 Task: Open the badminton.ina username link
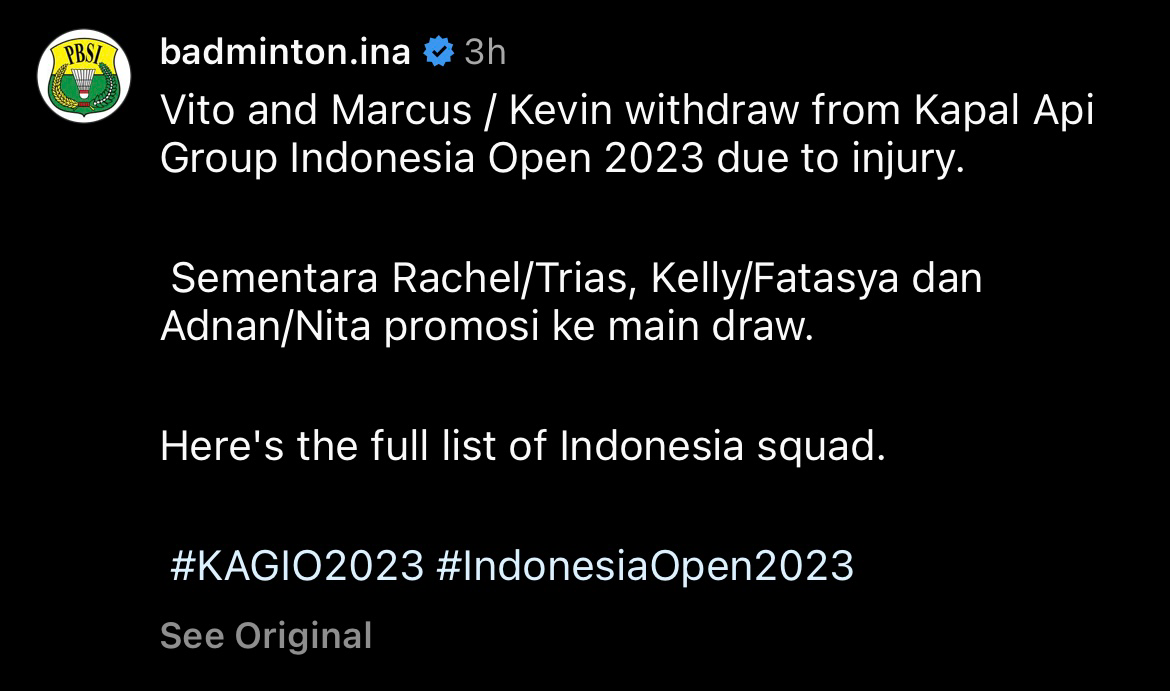pyautogui.click(x=285, y=52)
